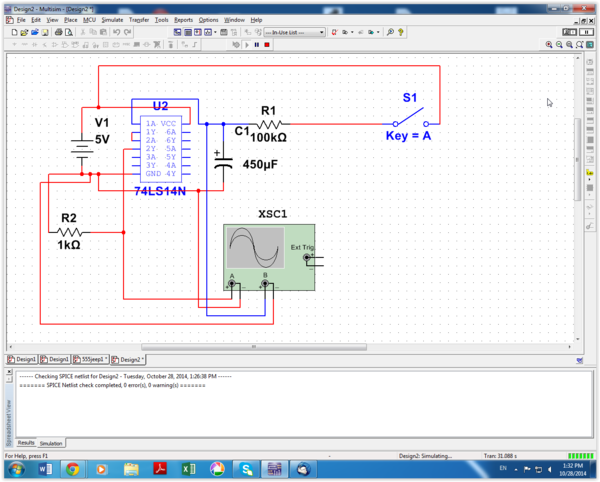Image resolution: width=600 pixels, height=482 pixels.
Task: Click the simulation pause switch button
Action: [587, 32]
